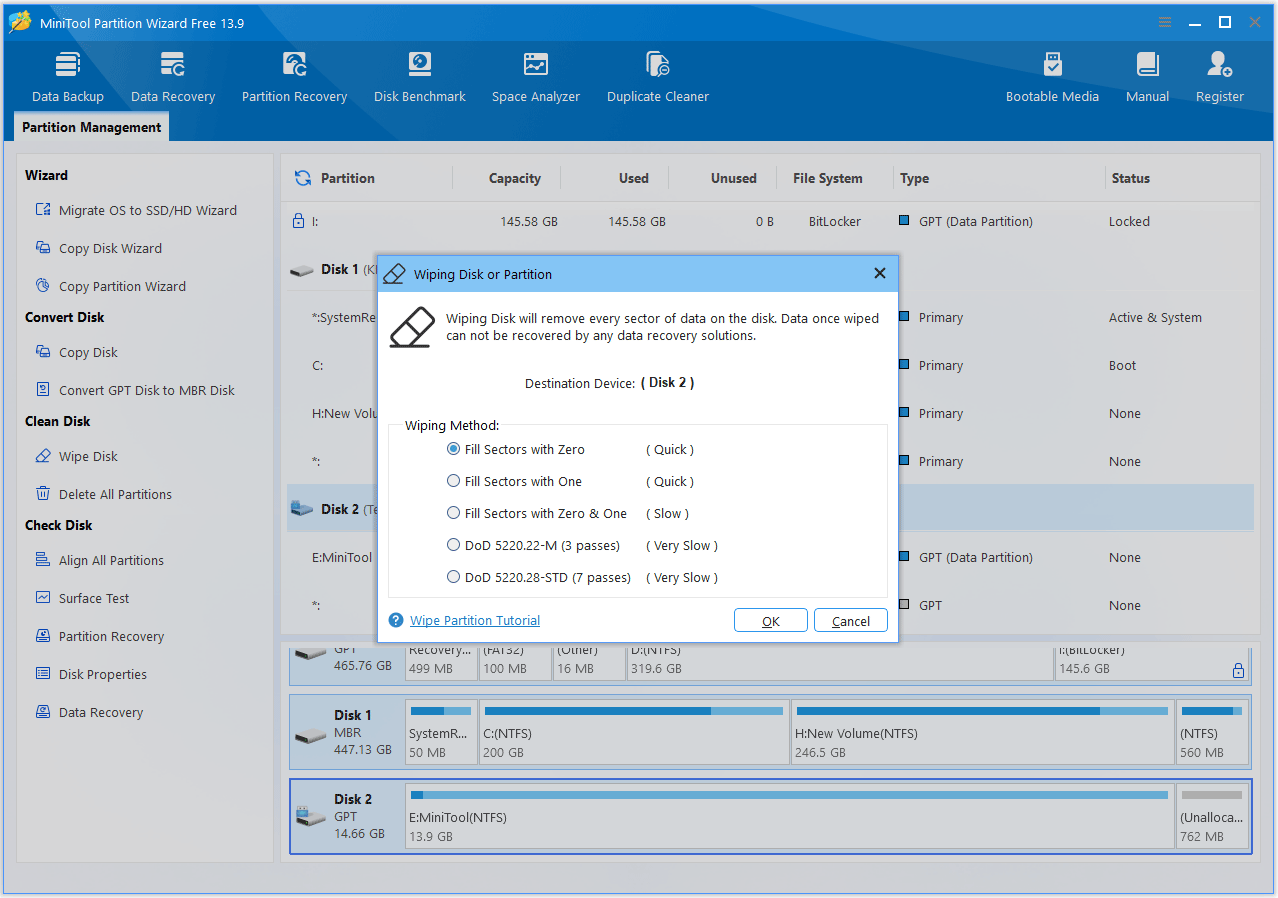Sort by the Unused column header
1278x898 pixels.
[x=734, y=178]
